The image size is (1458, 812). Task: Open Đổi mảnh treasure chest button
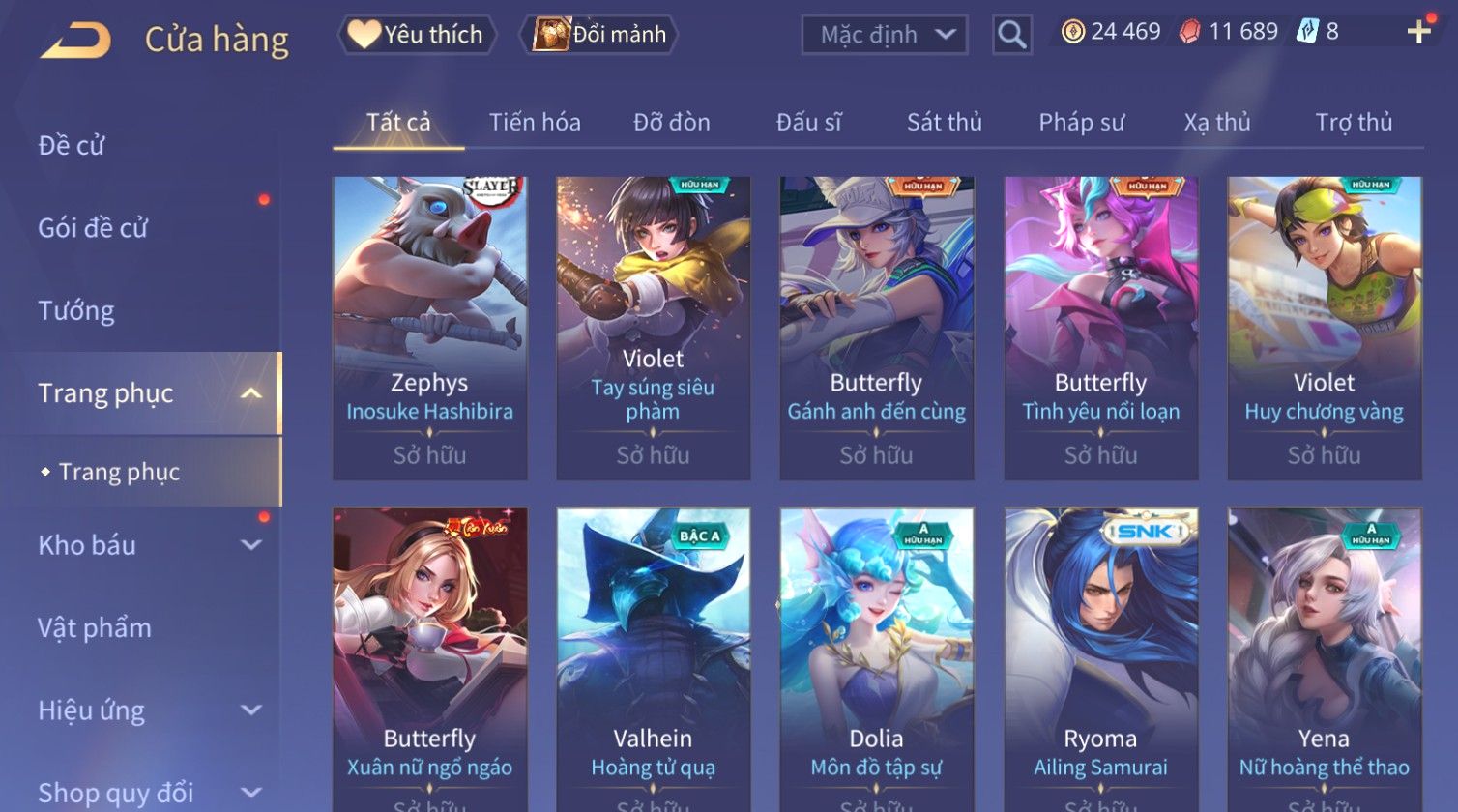pos(599,35)
